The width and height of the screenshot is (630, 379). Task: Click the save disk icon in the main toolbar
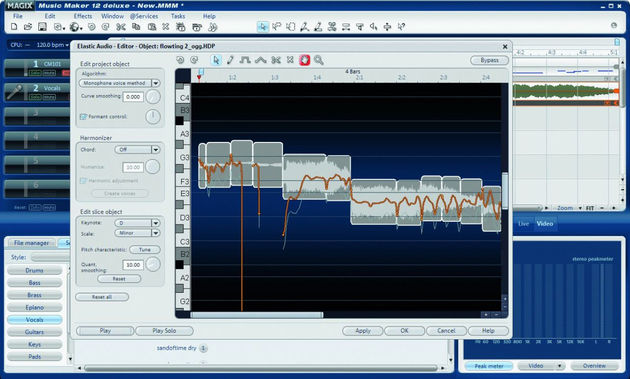(x=42, y=27)
